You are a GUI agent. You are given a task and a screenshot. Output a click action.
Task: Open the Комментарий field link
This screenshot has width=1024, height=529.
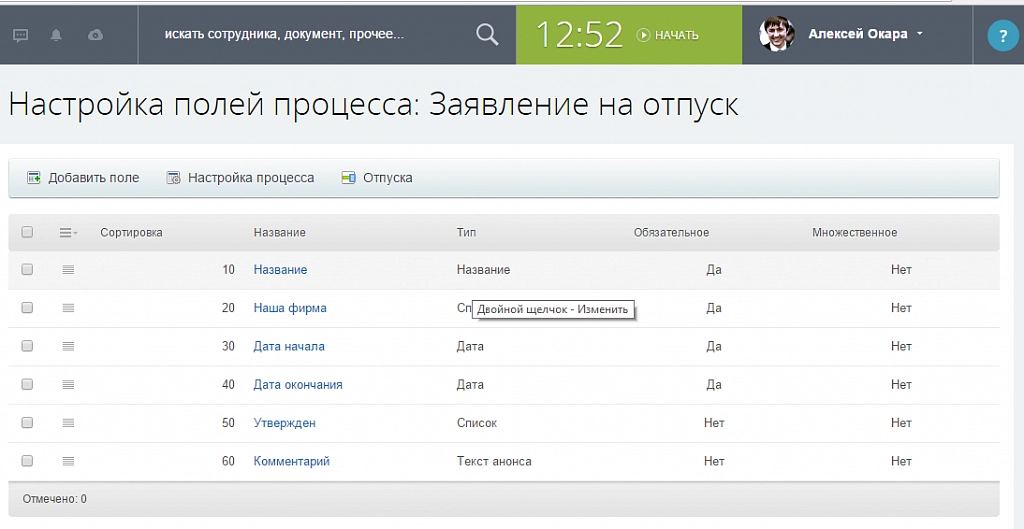coord(291,461)
